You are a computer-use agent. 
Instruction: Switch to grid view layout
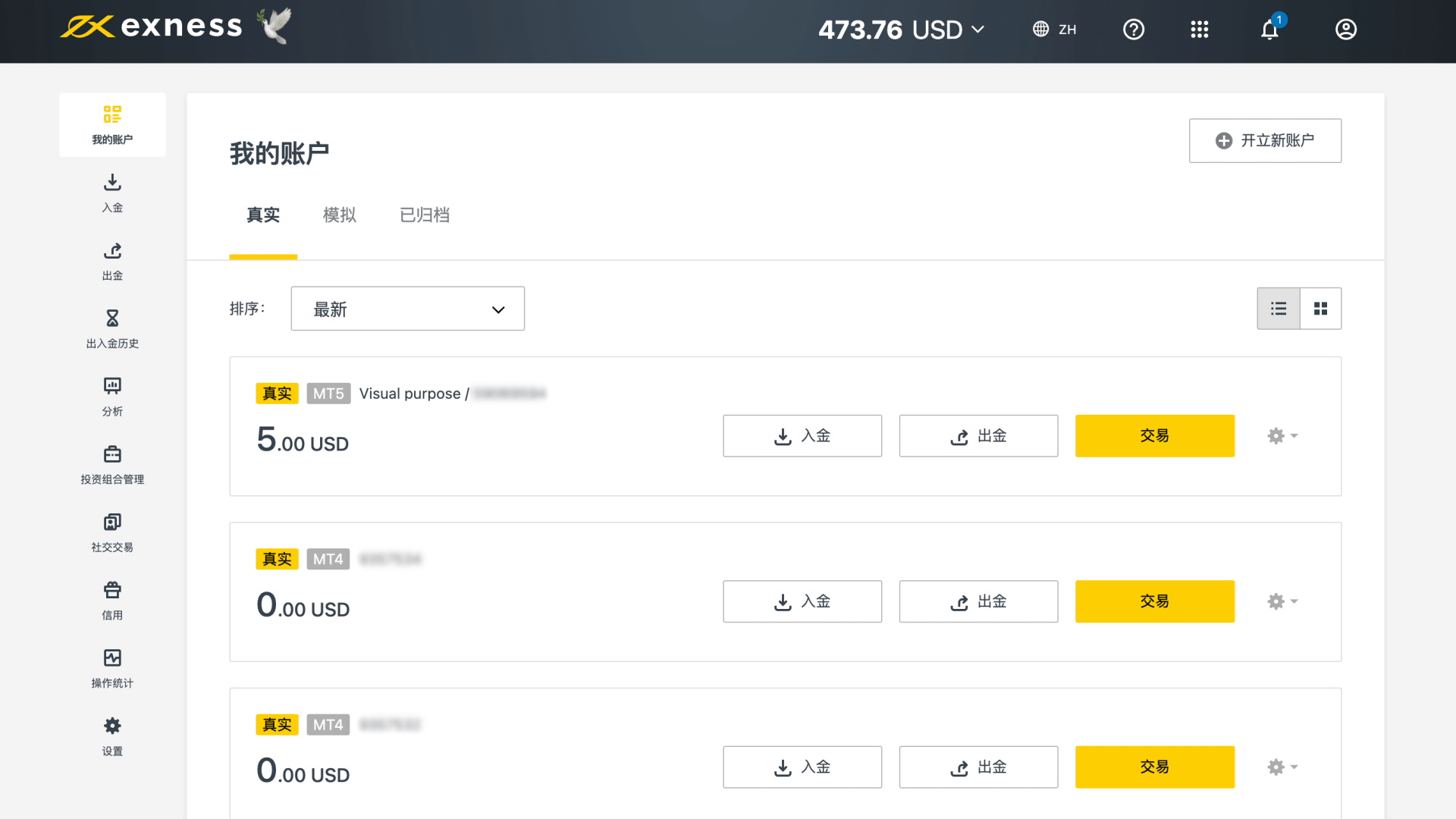[x=1320, y=309]
